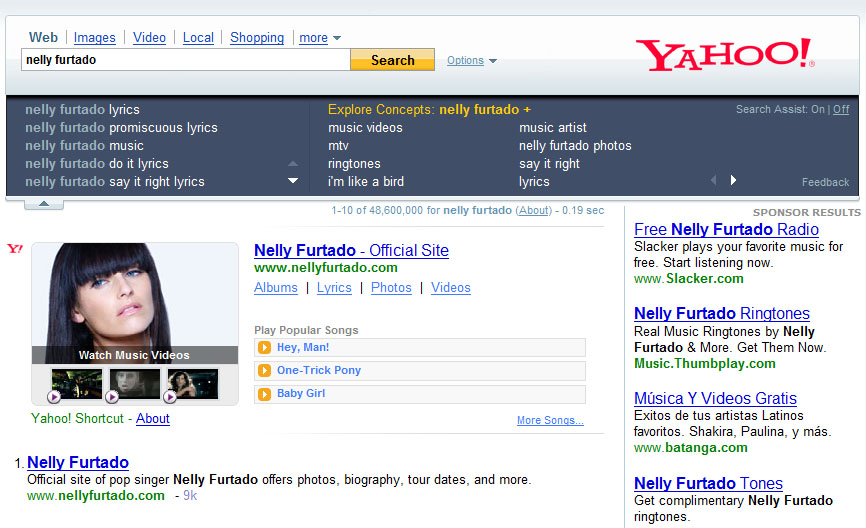
Task: Explore concept nelly furtado photos
Action: 575,146
